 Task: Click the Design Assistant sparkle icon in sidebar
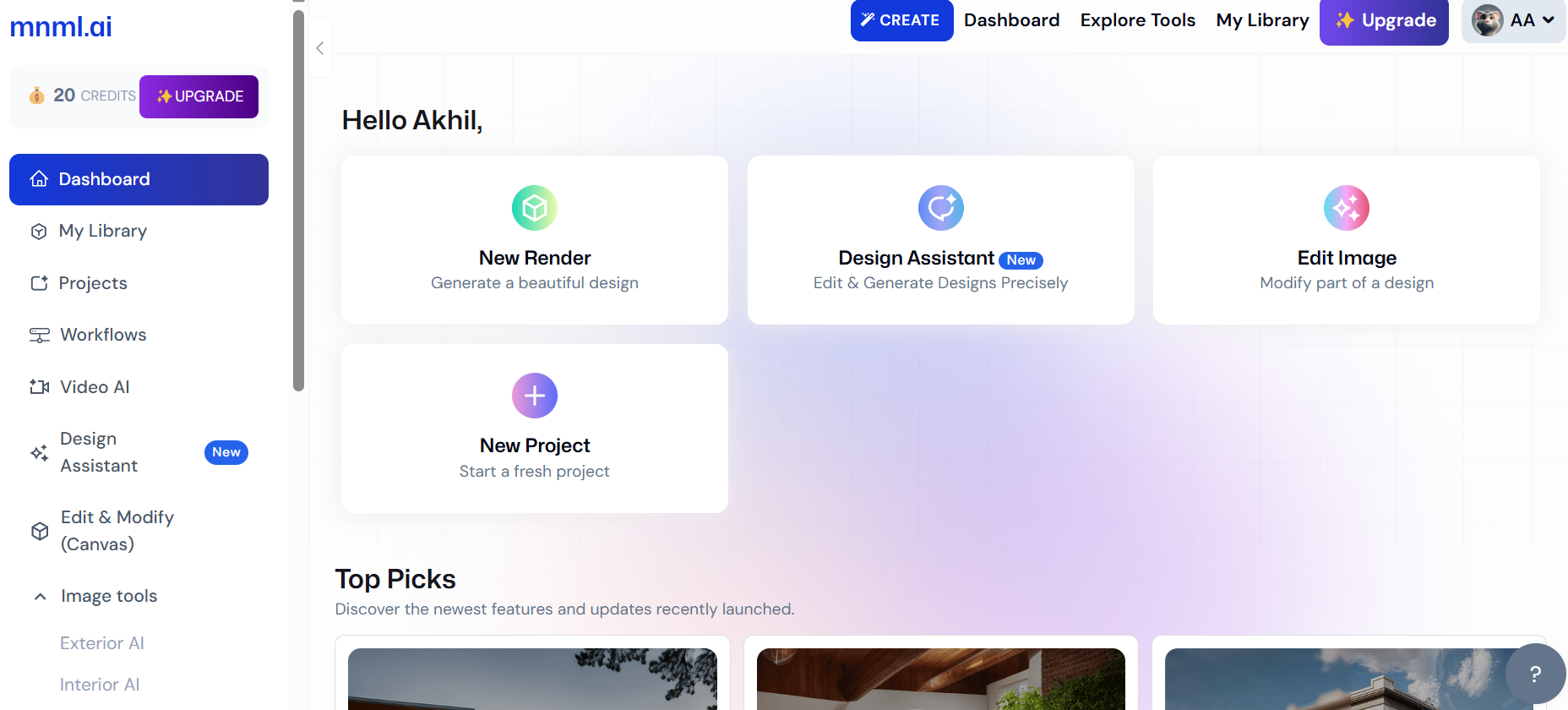(39, 453)
